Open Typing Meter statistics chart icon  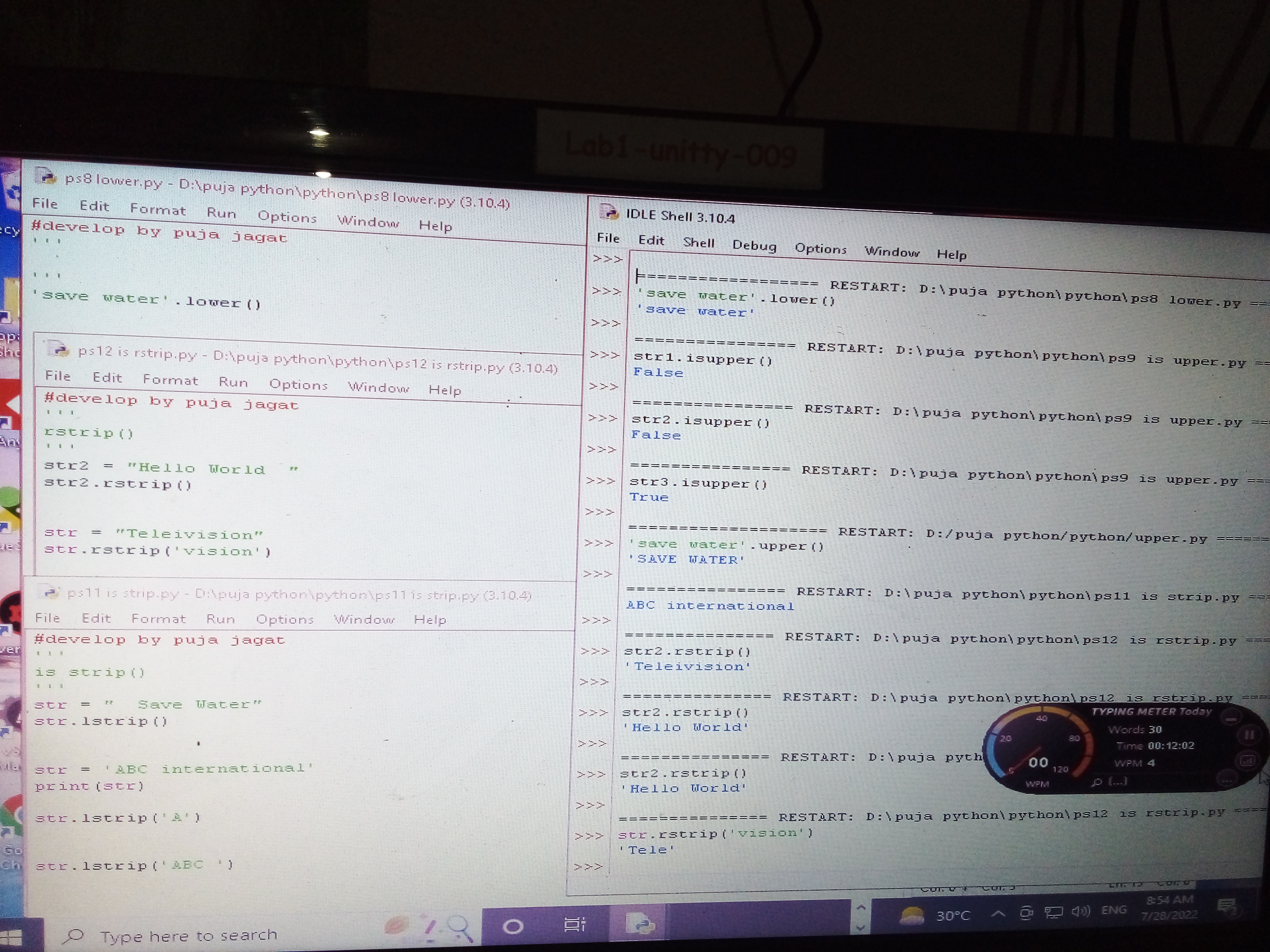click(1247, 761)
